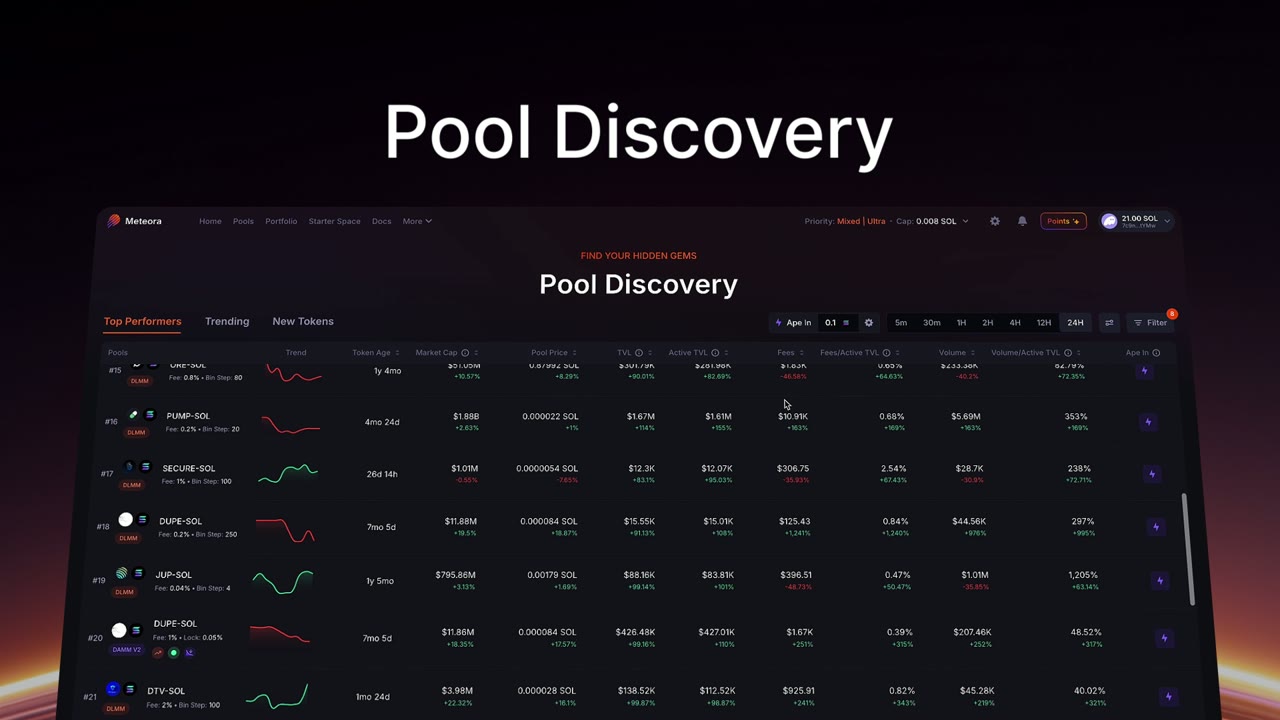Click DAMM V2 badge on DUPE-SOL #20

(x=127, y=650)
